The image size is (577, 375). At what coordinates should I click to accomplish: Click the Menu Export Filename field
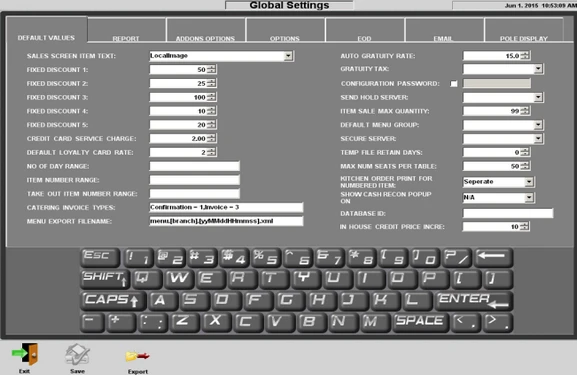(226, 221)
